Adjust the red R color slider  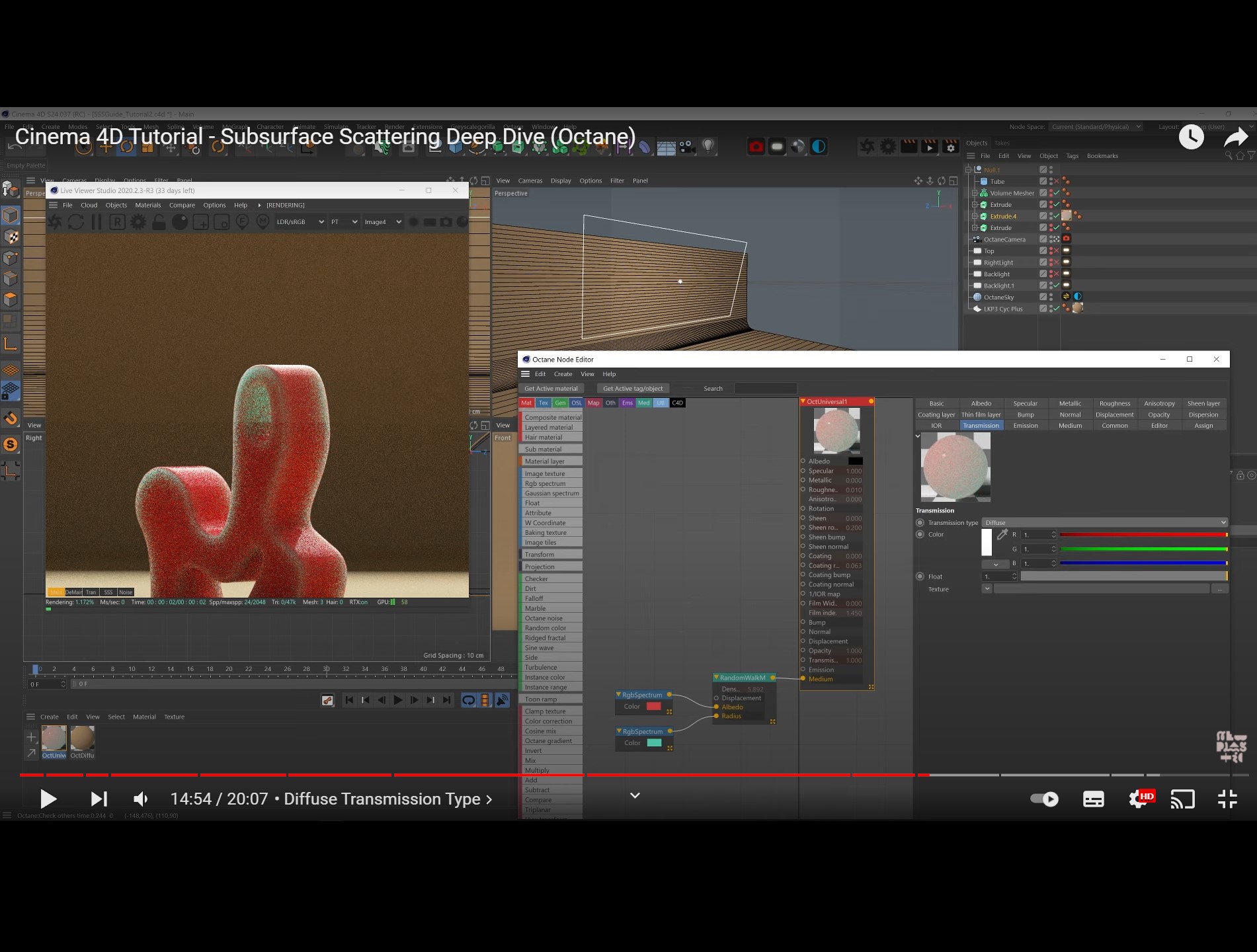pos(1143,534)
